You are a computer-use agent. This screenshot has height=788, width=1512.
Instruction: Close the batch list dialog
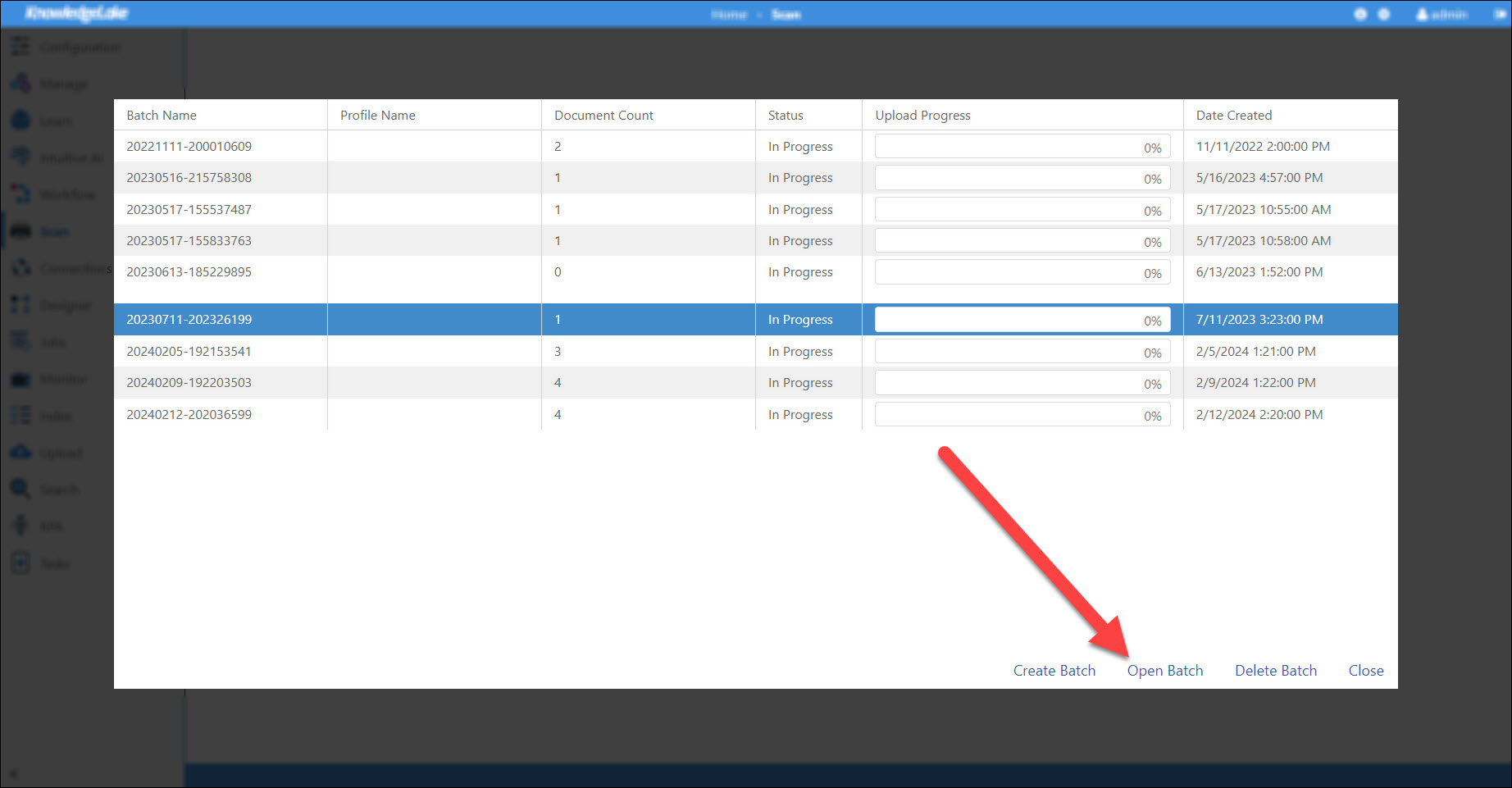(x=1365, y=671)
